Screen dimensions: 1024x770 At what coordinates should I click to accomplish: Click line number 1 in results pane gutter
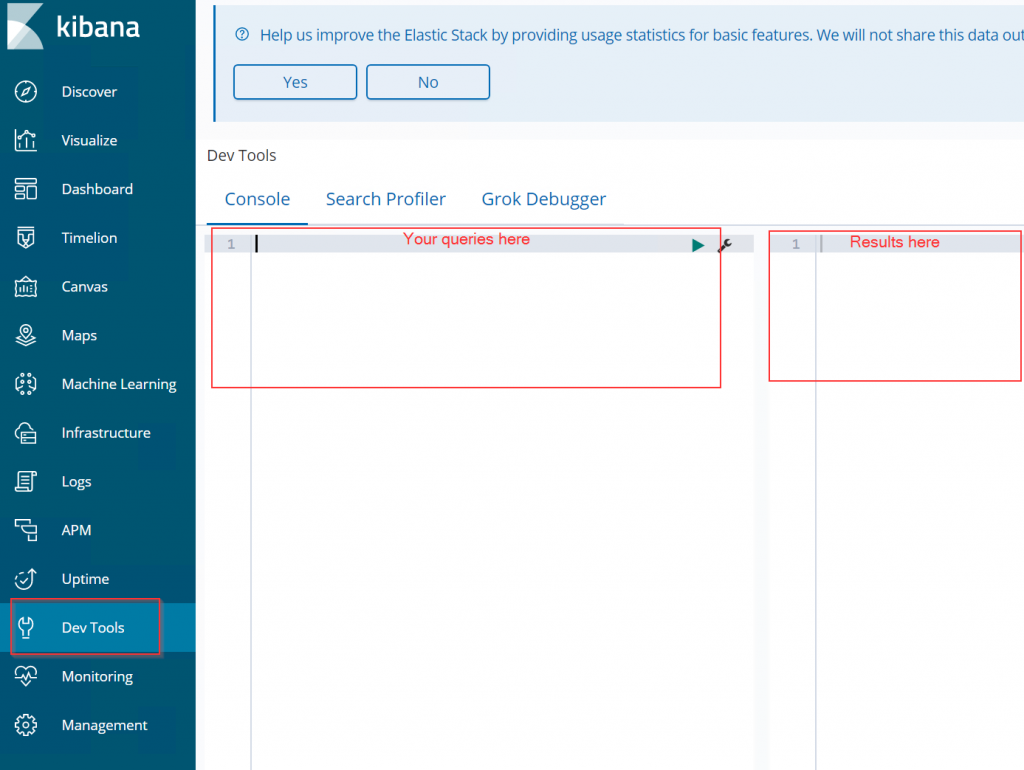click(795, 244)
